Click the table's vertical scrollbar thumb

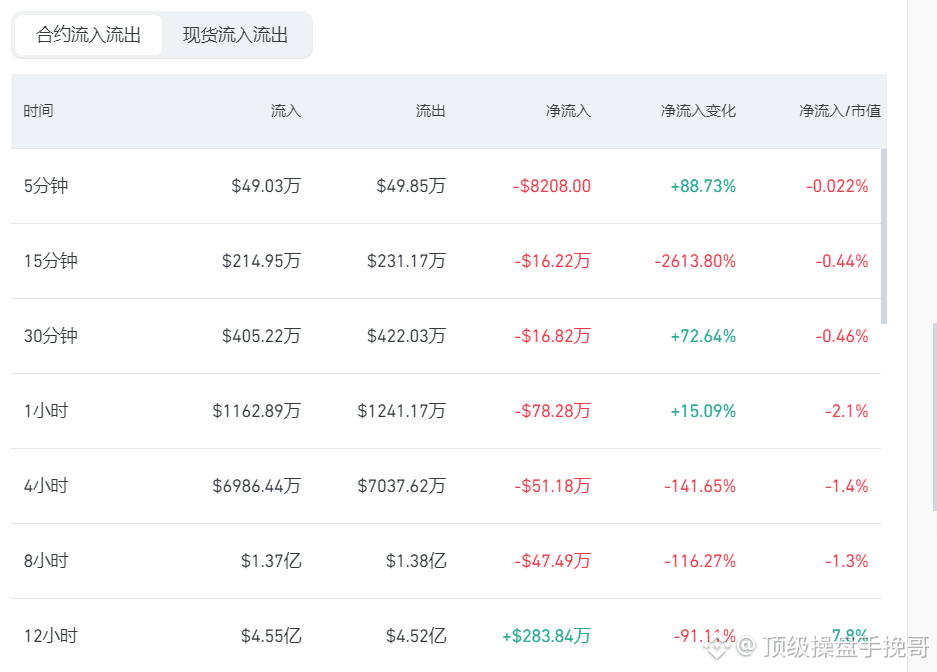pyautogui.click(x=884, y=237)
